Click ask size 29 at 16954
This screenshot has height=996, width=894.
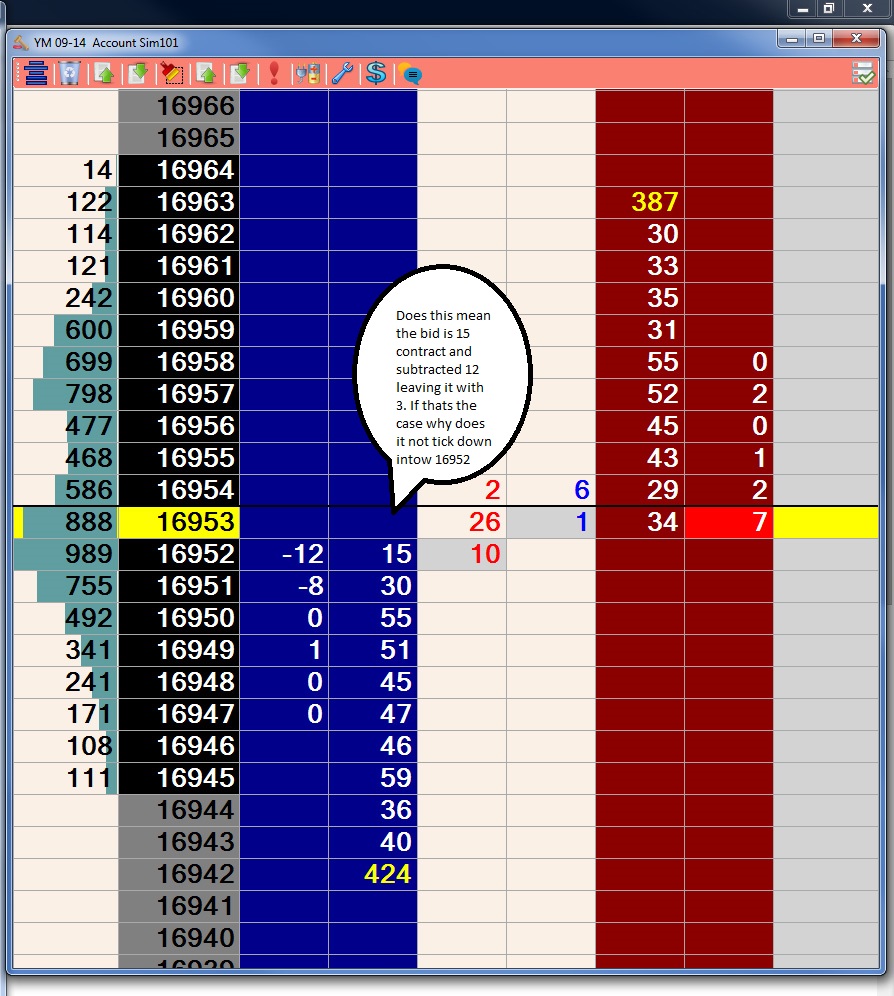point(640,490)
